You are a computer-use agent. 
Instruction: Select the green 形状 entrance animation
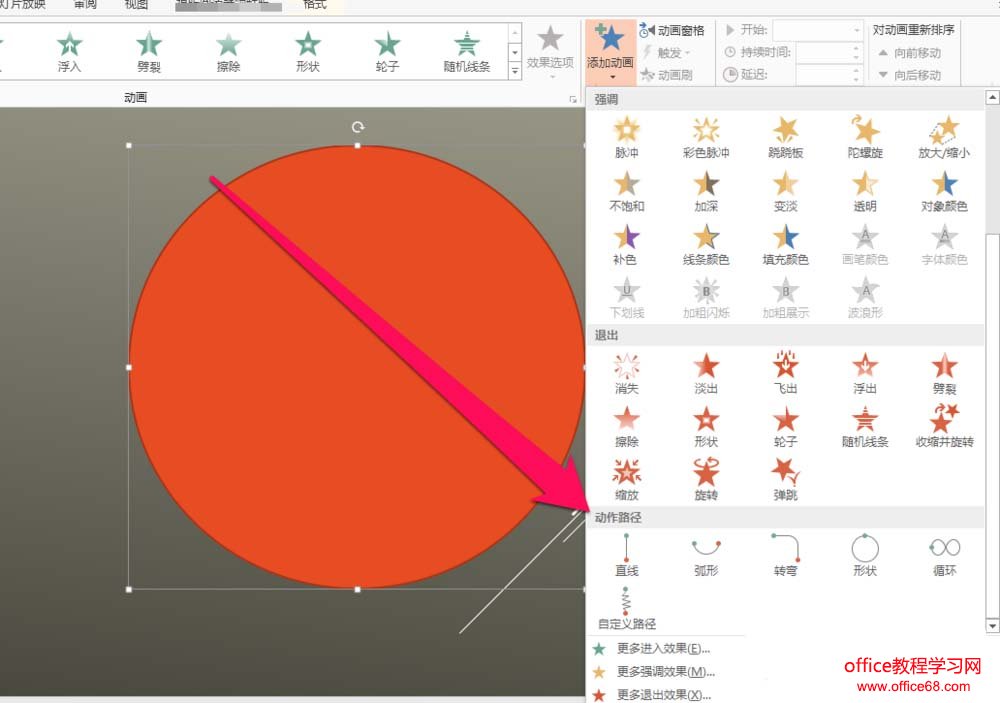tap(307, 52)
